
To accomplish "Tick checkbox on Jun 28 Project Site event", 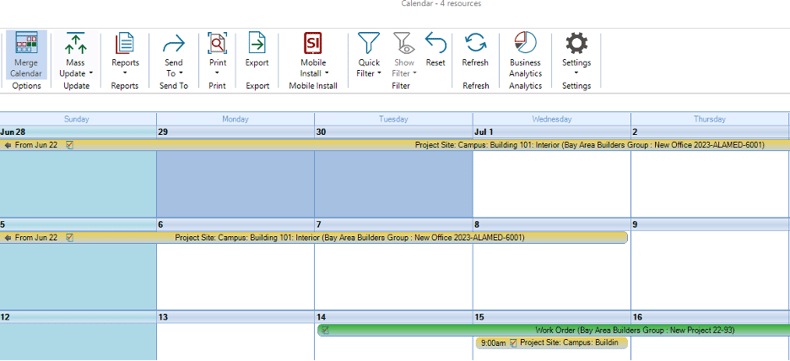I will (70, 145).
